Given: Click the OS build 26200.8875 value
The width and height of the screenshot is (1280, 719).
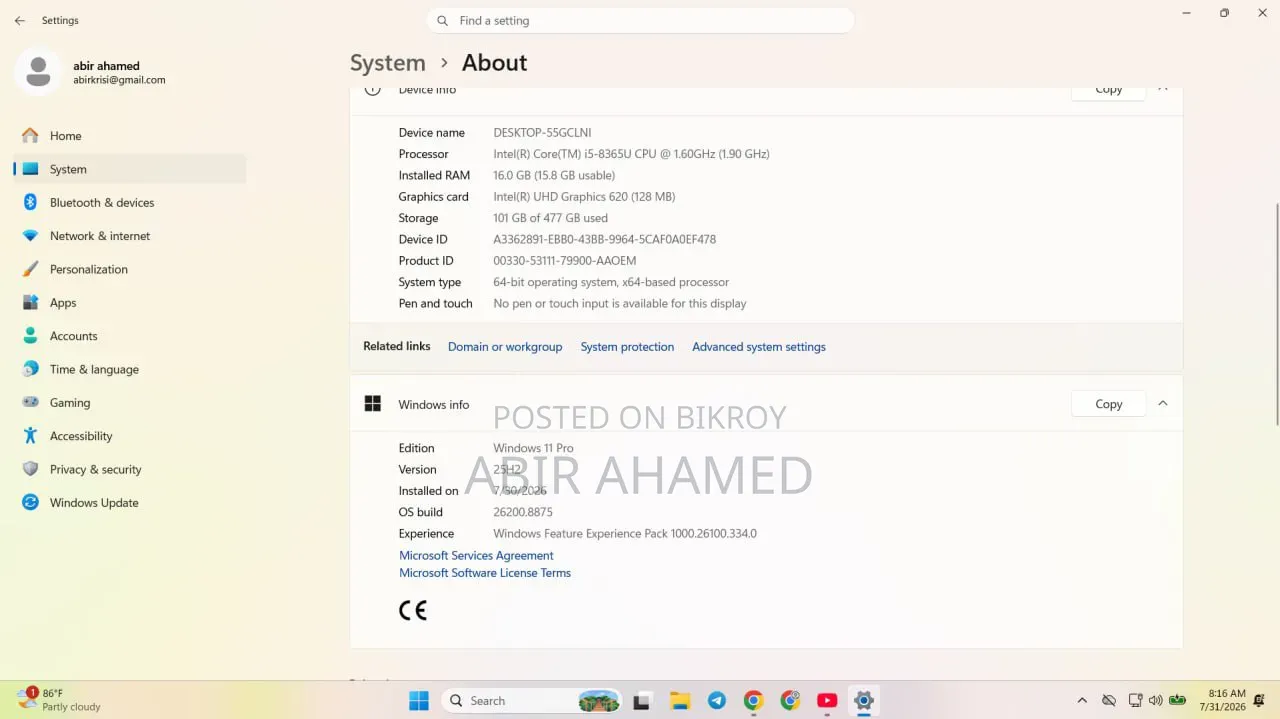Looking at the screenshot, I should [523, 512].
